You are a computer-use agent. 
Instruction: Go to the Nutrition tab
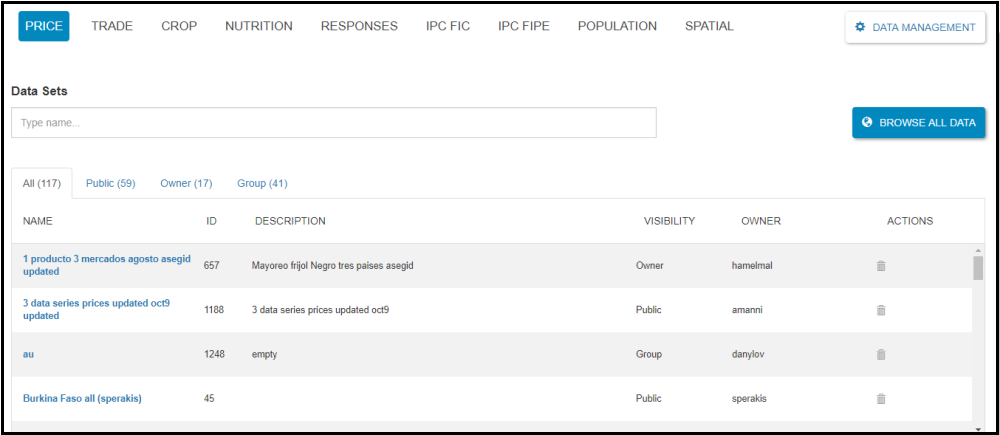[259, 26]
